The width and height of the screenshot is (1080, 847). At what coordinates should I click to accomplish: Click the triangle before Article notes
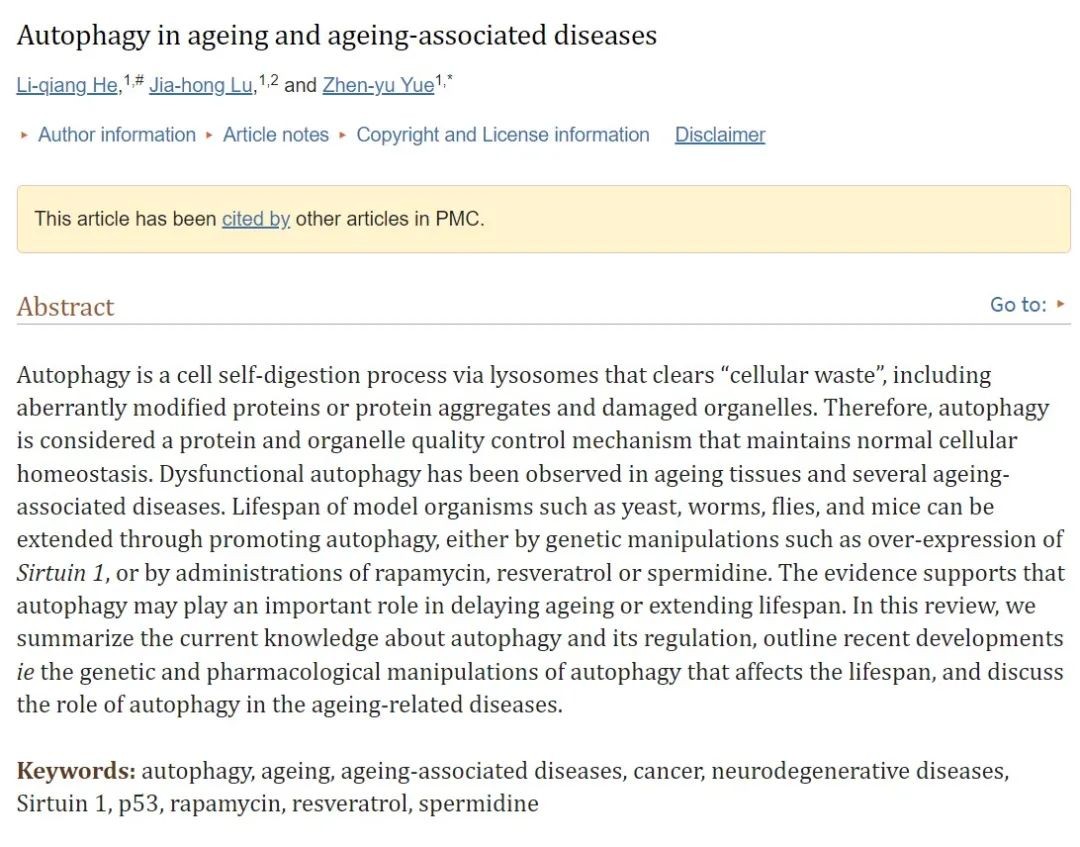[x=209, y=136]
